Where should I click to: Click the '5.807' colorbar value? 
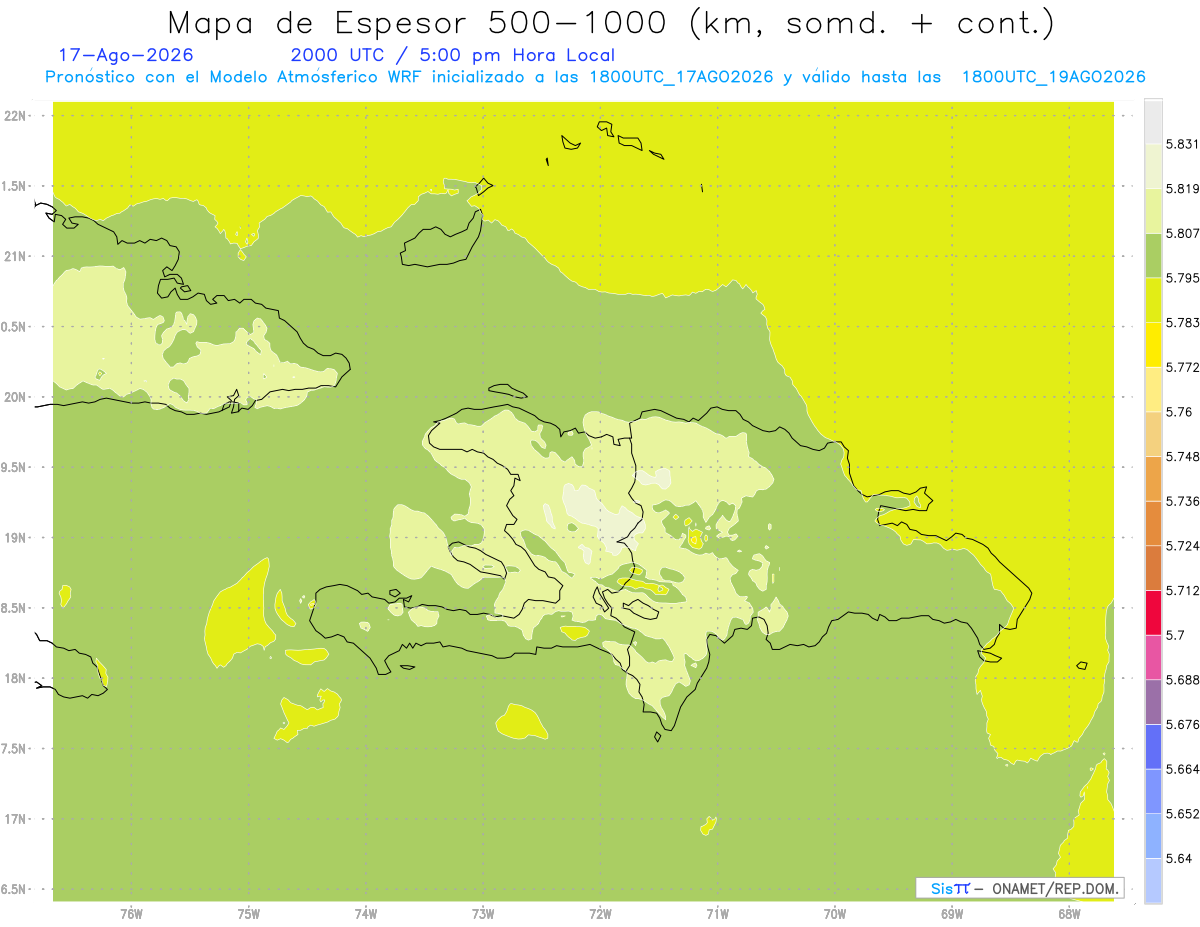click(1182, 233)
